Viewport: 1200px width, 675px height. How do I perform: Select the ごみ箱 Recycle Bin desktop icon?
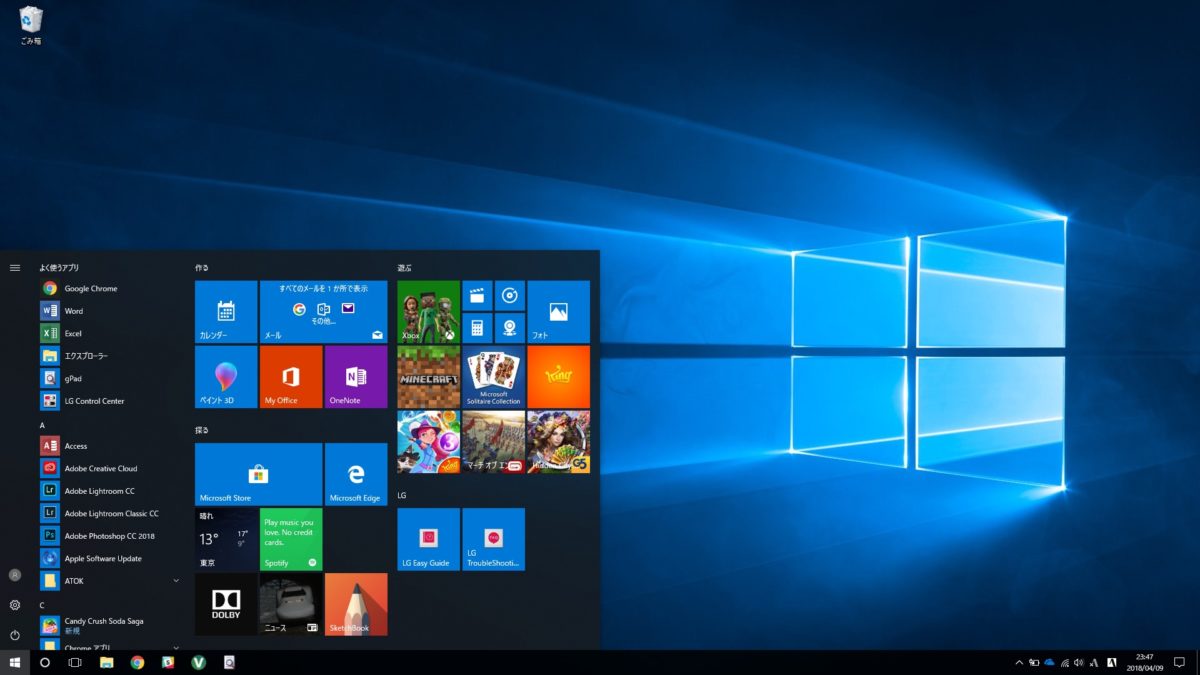31,26
